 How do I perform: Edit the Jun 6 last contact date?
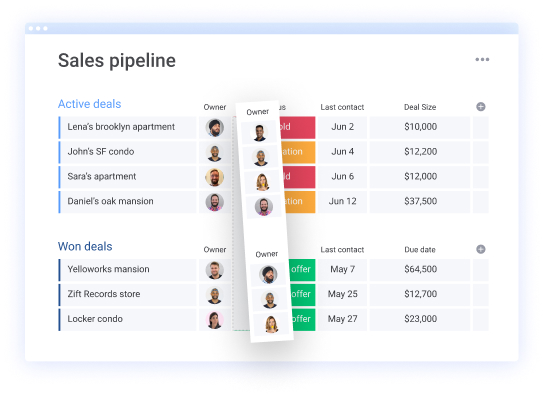342,177
